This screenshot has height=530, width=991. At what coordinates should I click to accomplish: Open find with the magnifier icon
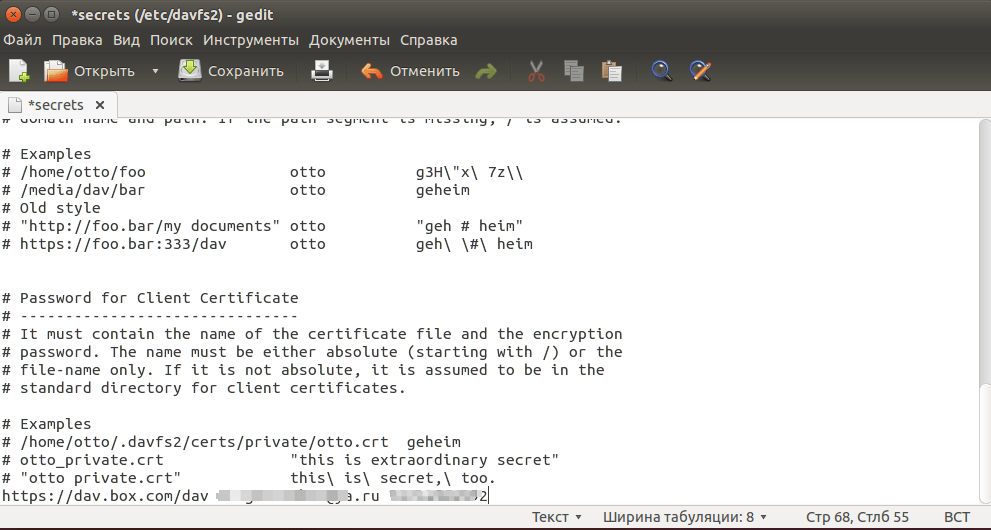click(x=661, y=71)
